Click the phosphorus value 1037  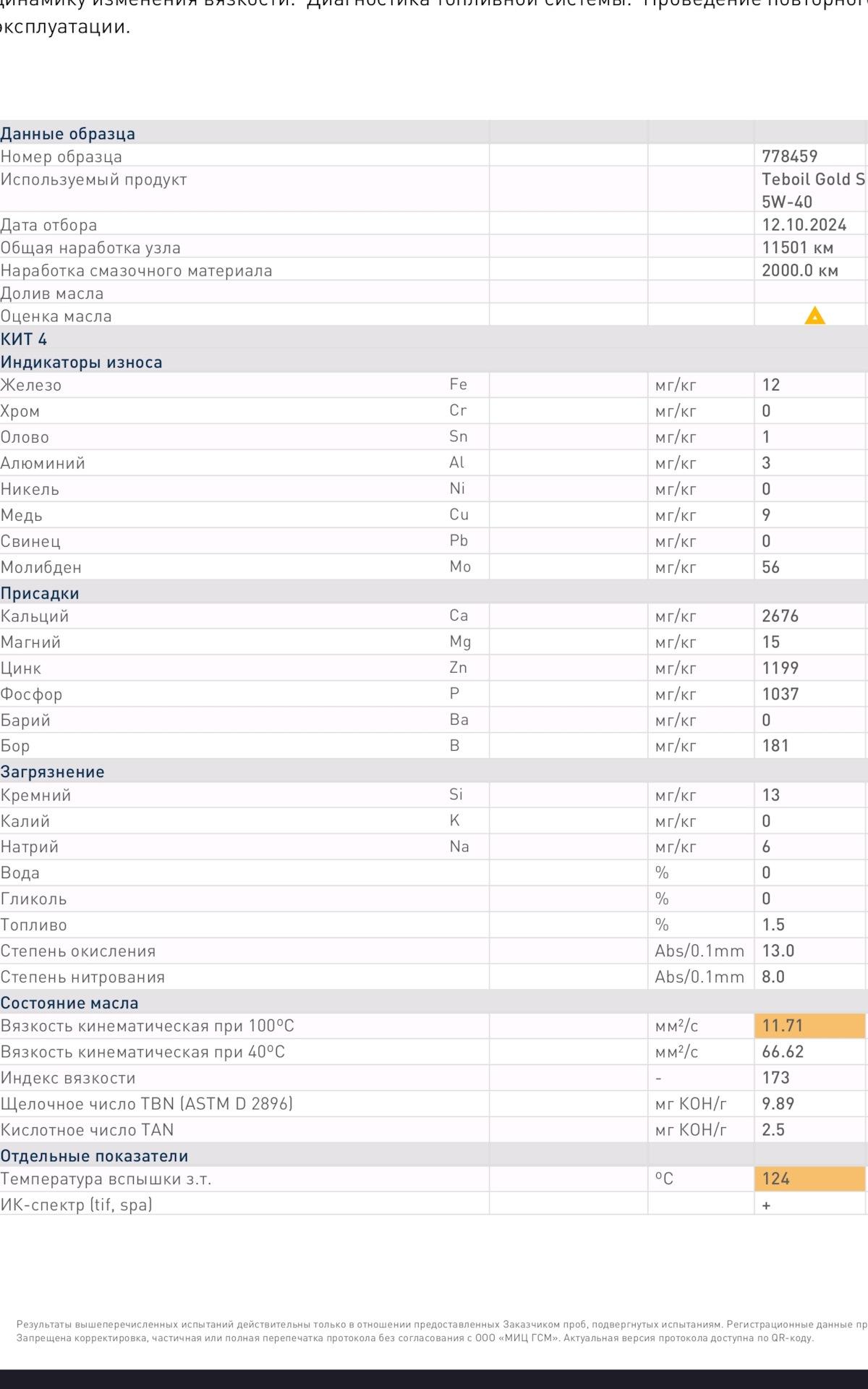[780, 694]
